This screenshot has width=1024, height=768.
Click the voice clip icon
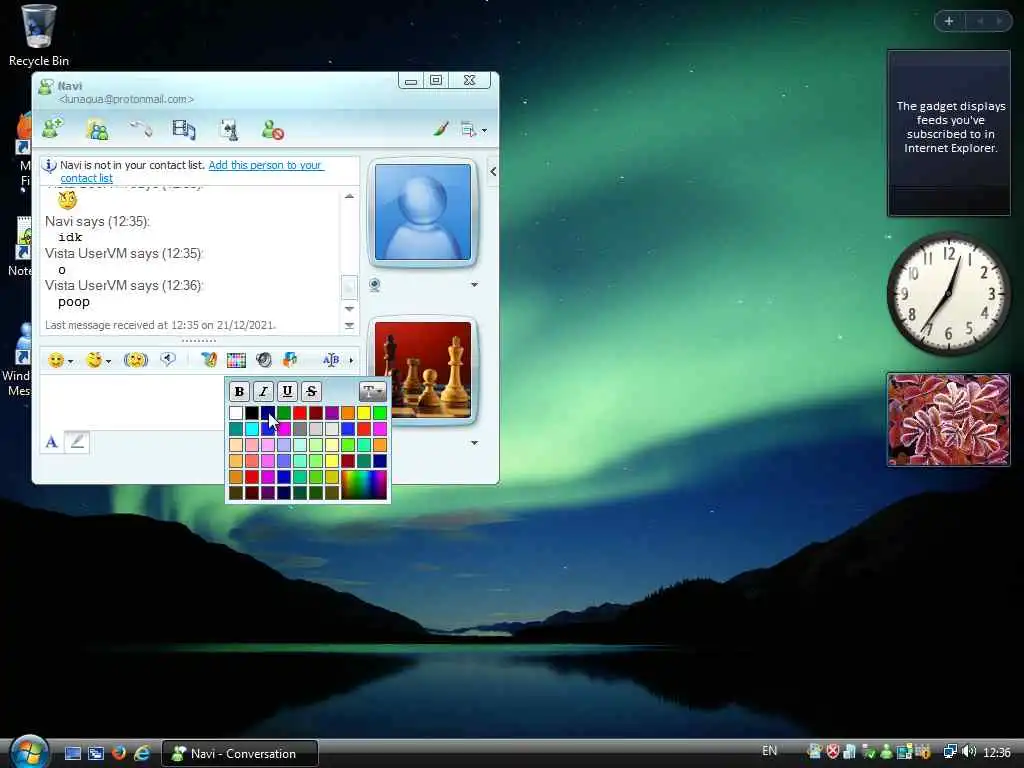tap(168, 359)
